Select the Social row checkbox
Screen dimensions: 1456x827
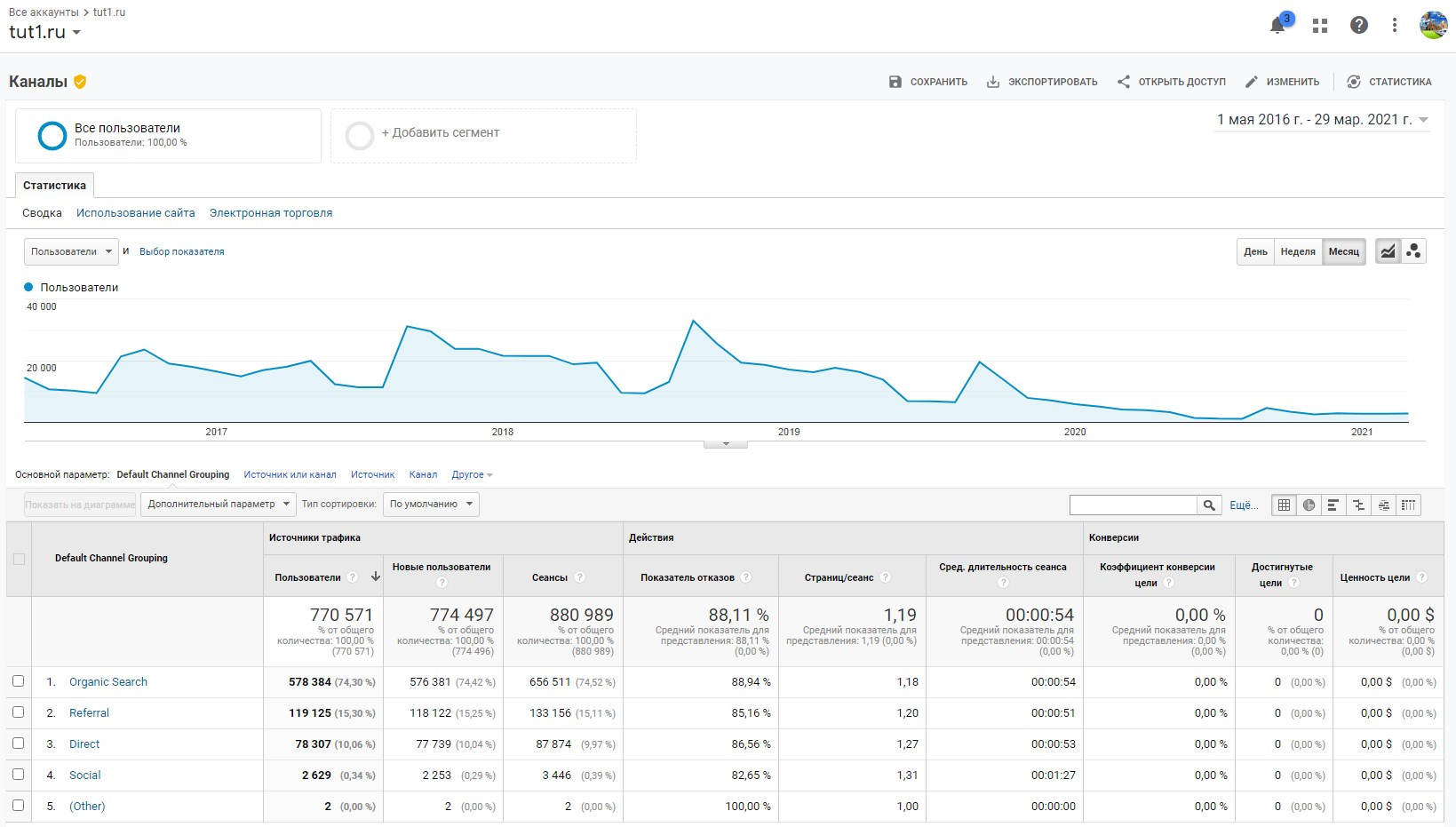coord(18,775)
